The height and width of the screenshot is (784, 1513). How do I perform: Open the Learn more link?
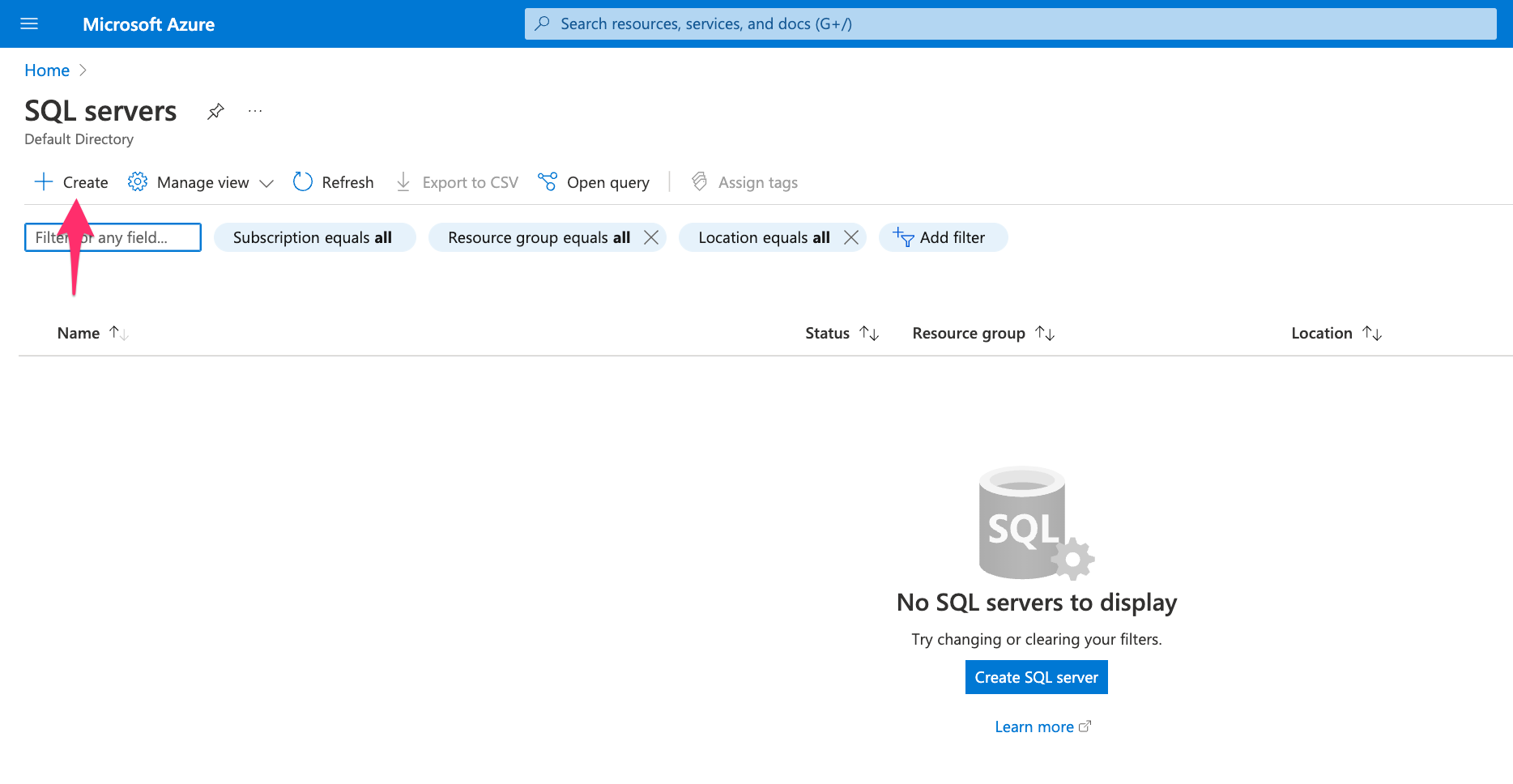(1042, 726)
